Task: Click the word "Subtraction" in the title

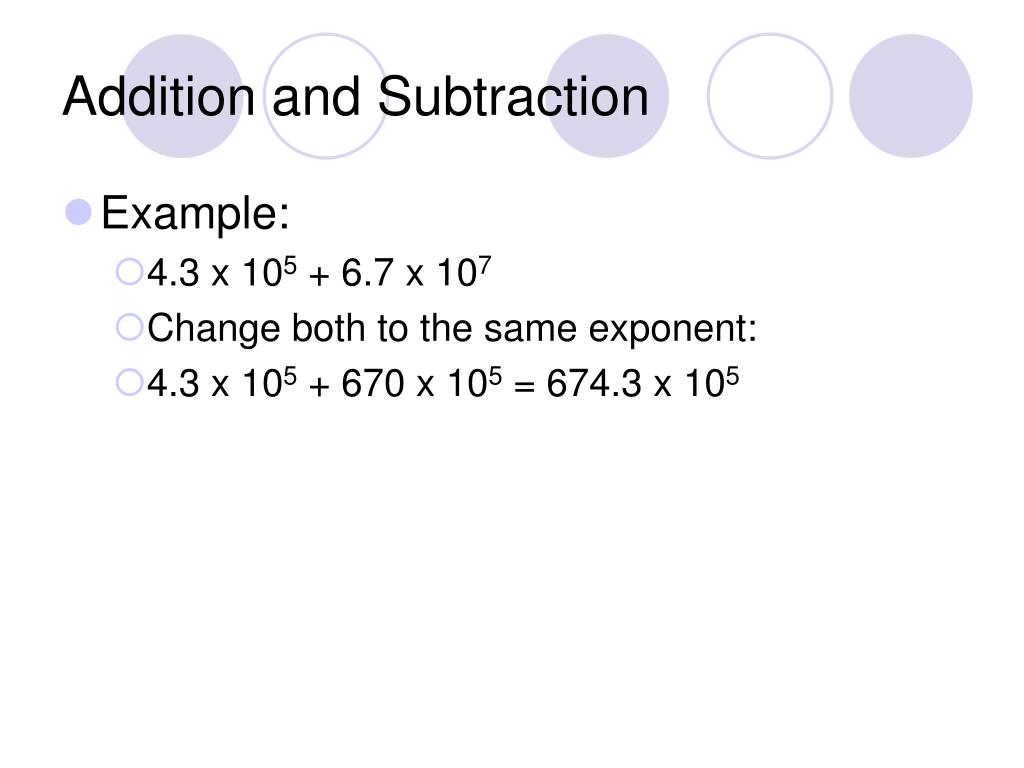Action: pyautogui.click(x=513, y=97)
